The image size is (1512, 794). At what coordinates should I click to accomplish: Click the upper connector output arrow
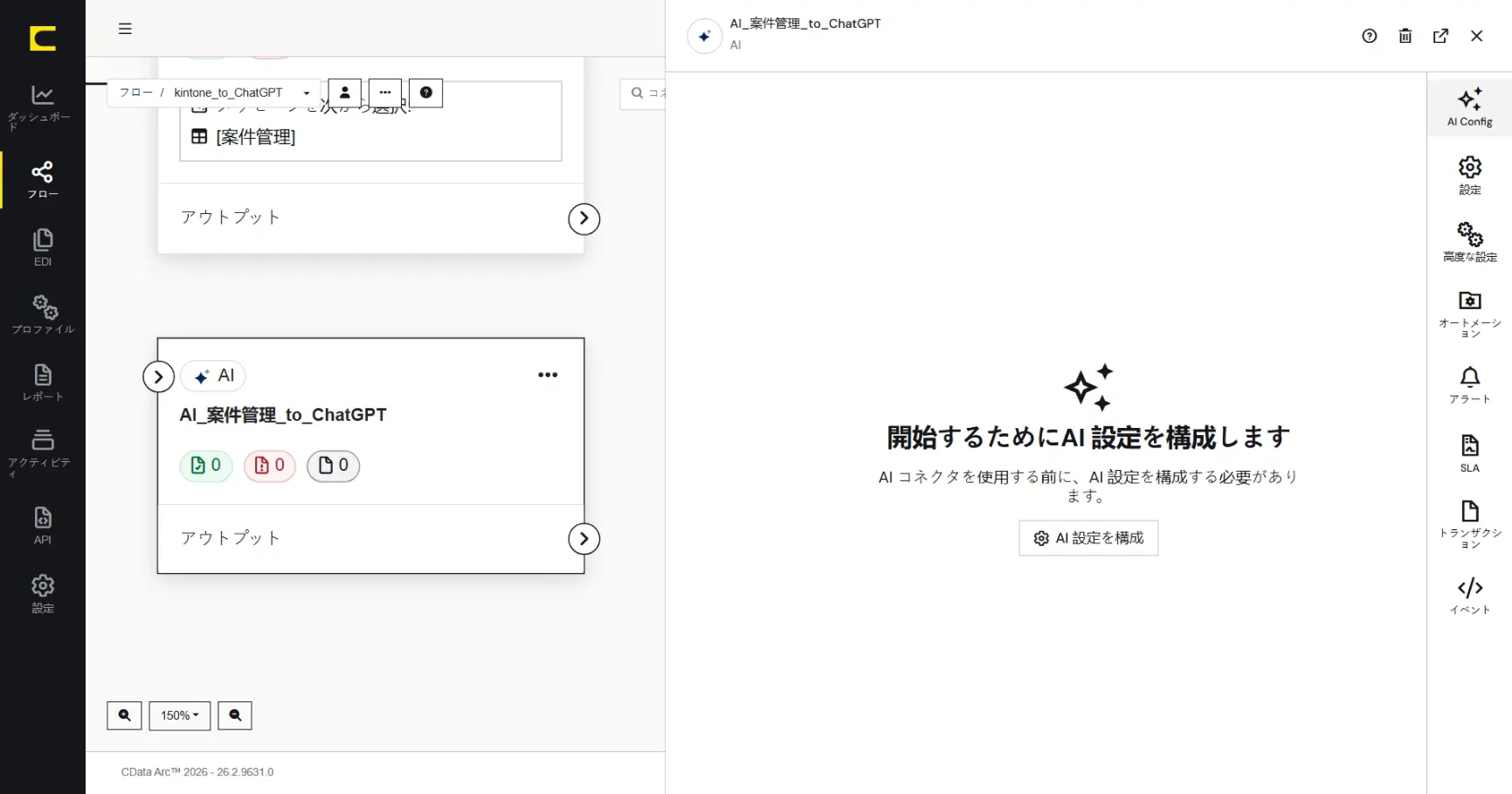583,218
